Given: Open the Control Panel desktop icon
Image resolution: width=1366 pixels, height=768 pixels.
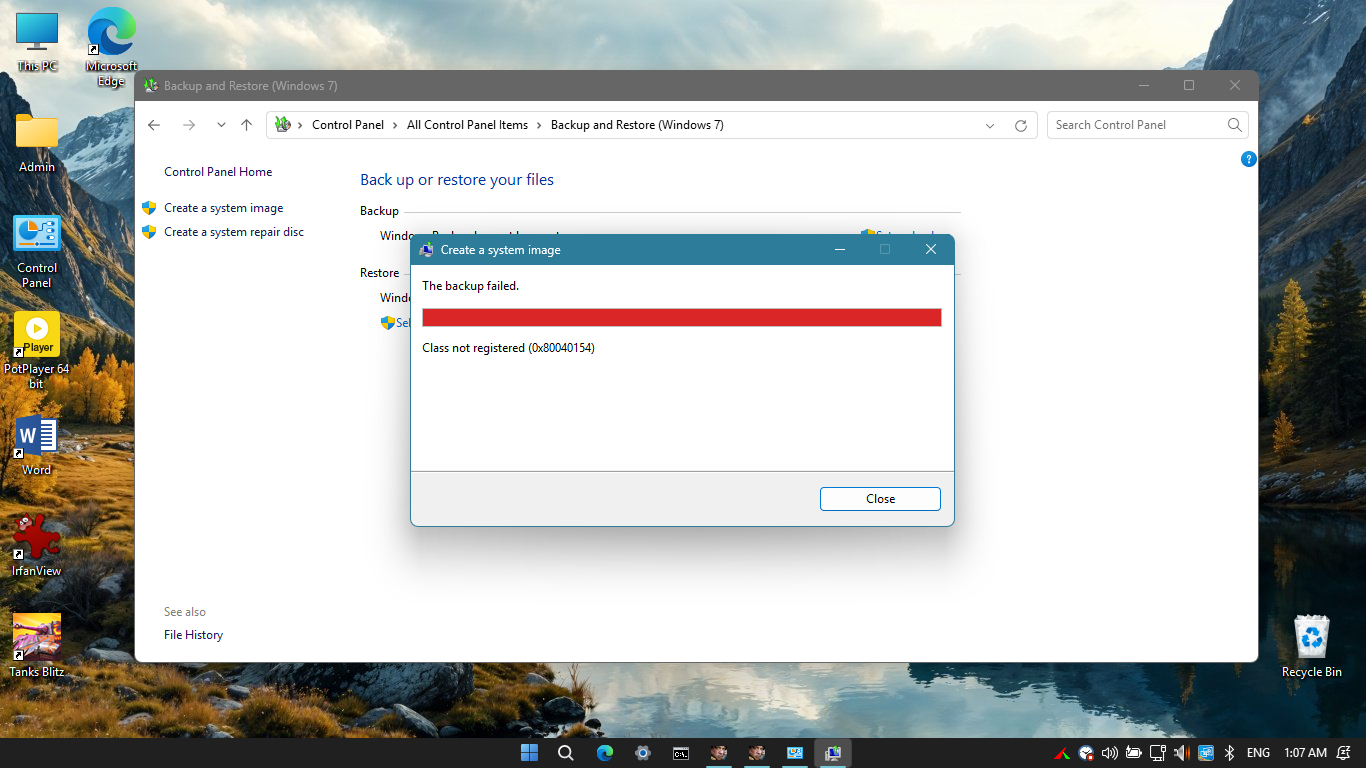Looking at the screenshot, I should (37, 251).
